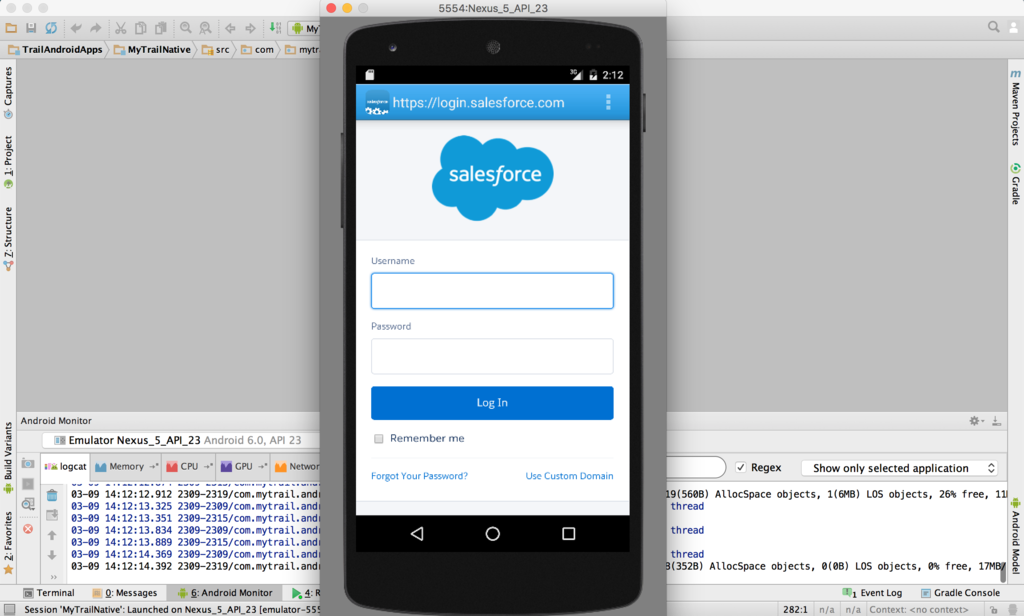
Task: Open the Emulator Nexus_5_API_23 device dropdown
Action: click(x=181, y=440)
